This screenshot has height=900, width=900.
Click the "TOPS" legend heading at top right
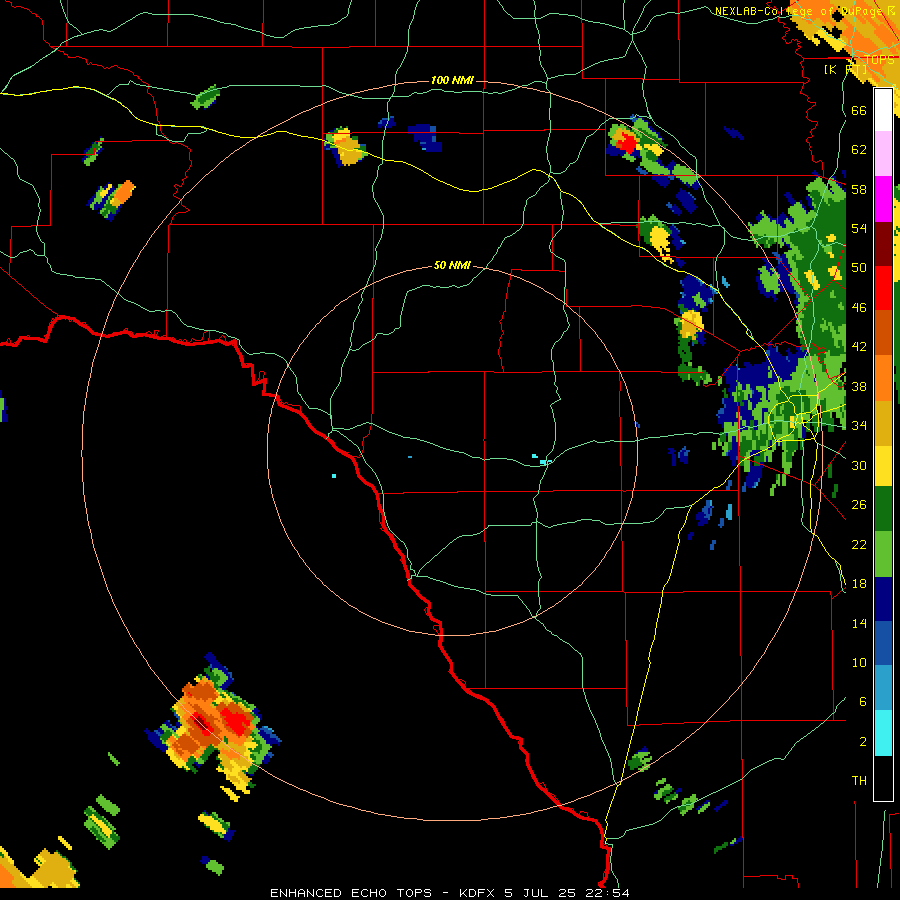(x=879, y=60)
